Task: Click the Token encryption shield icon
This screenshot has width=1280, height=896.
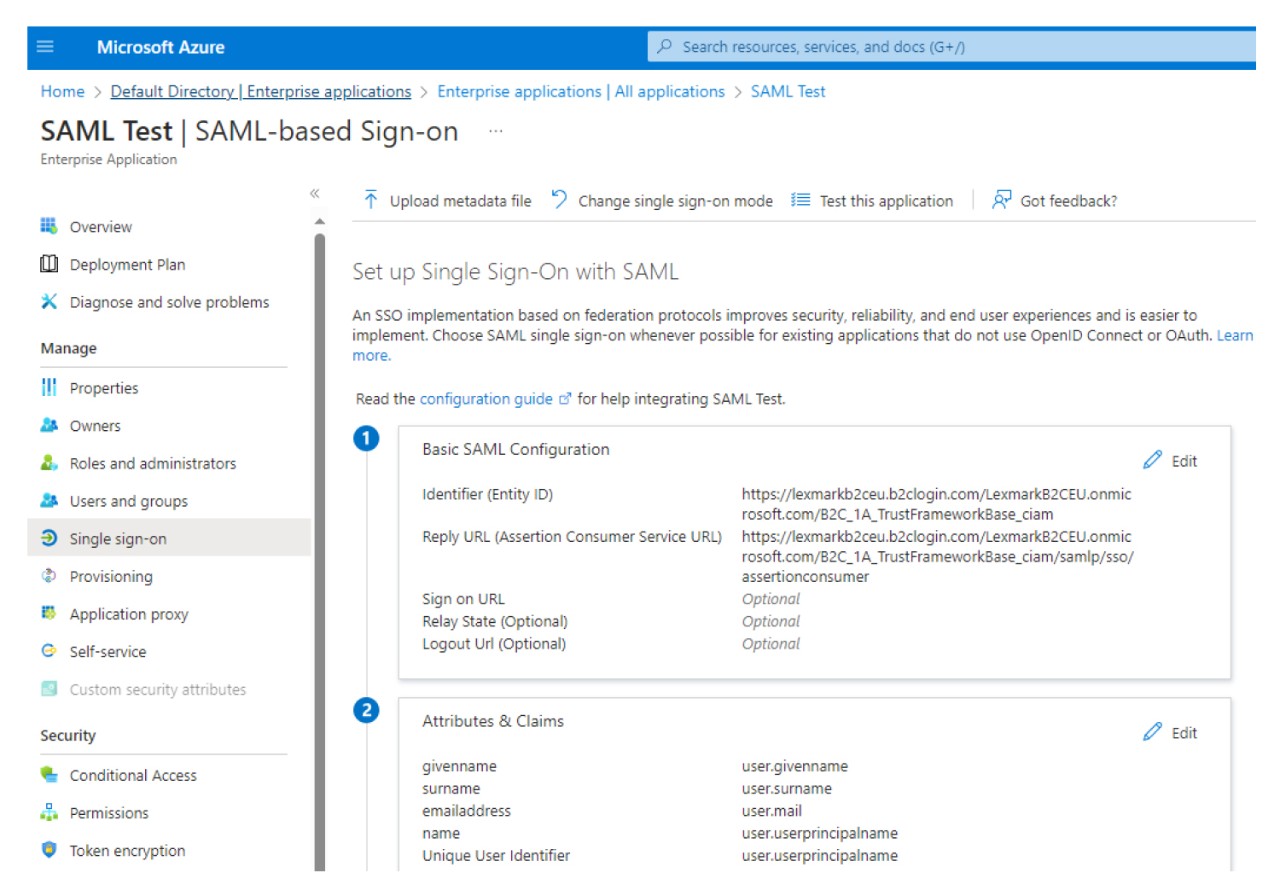Action: [x=49, y=850]
